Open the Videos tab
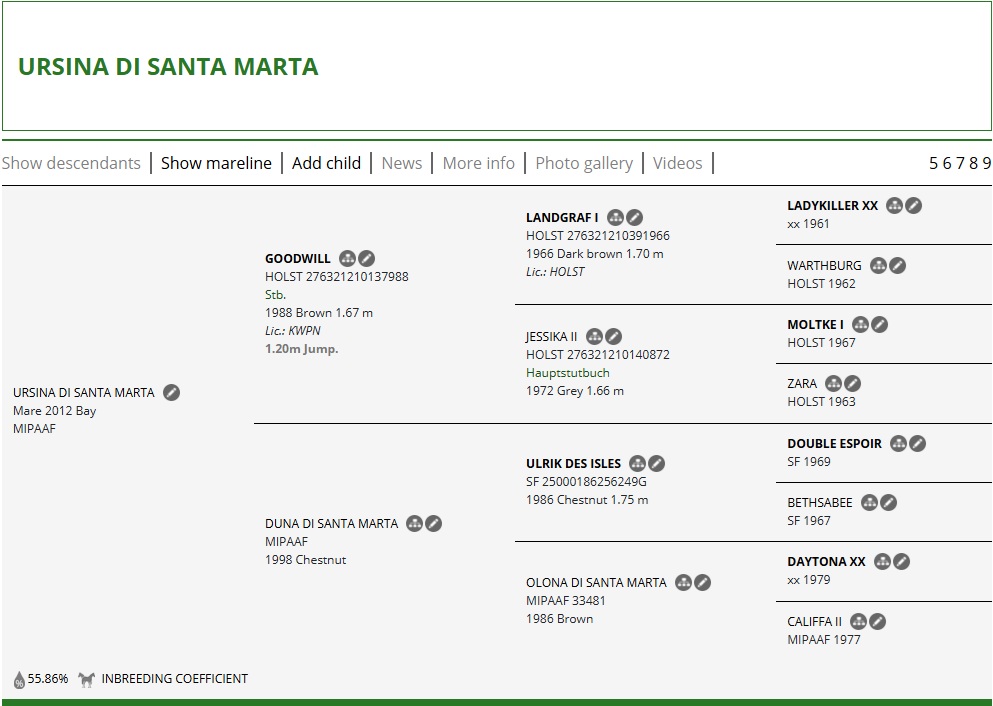 (x=678, y=163)
